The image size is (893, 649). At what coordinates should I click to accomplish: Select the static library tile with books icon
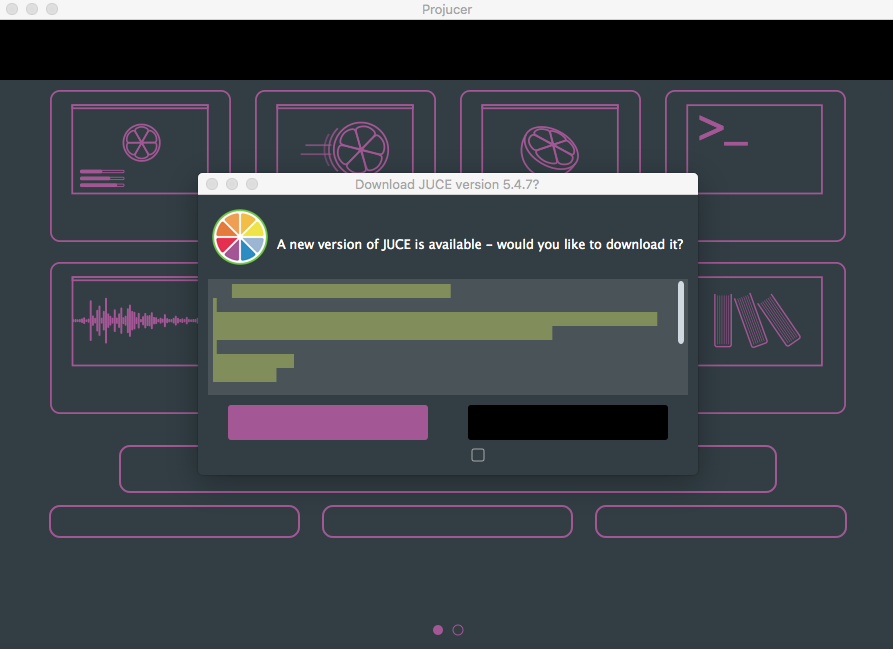771,338
